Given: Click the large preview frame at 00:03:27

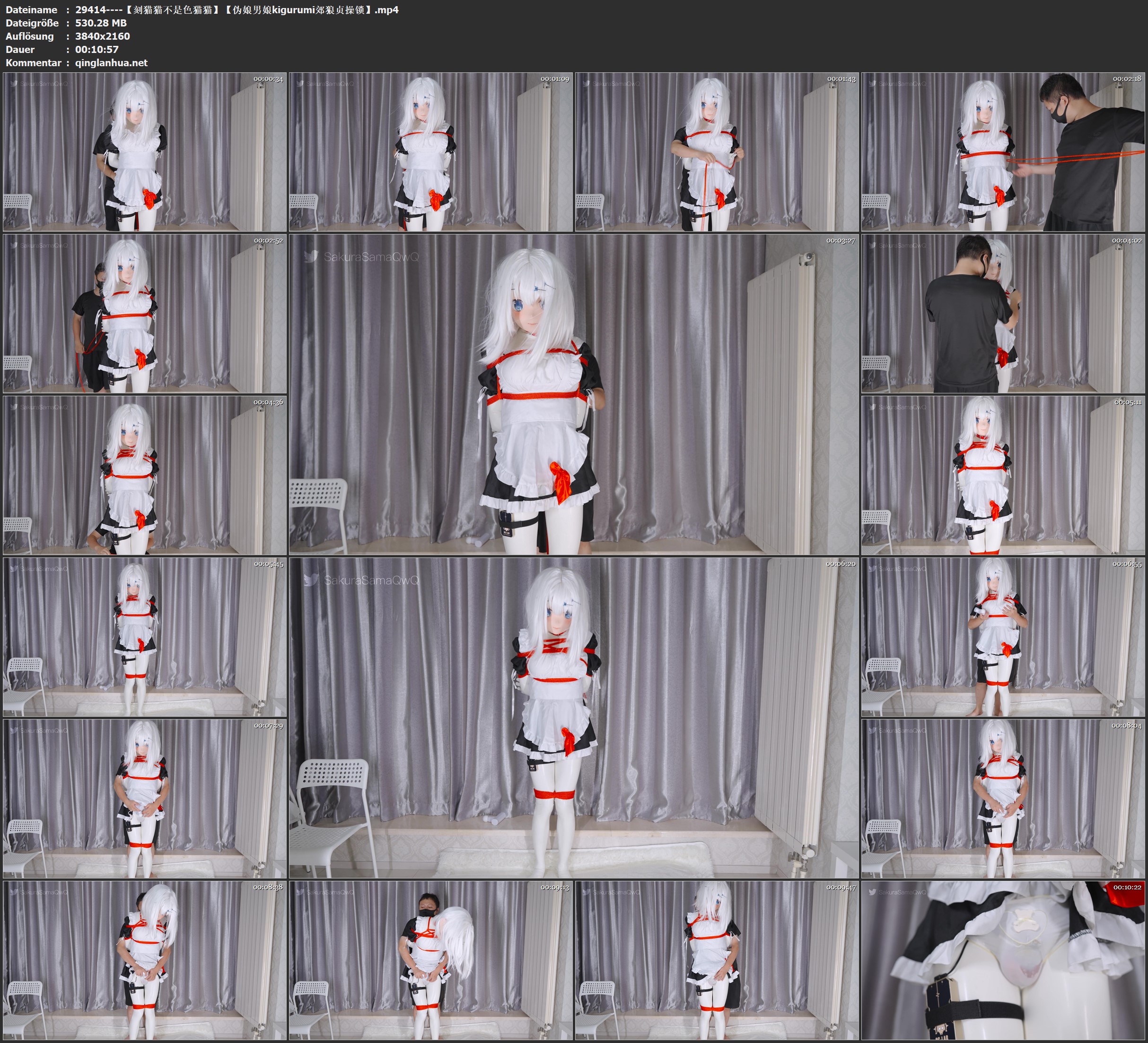Looking at the screenshot, I should click(573, 394).
